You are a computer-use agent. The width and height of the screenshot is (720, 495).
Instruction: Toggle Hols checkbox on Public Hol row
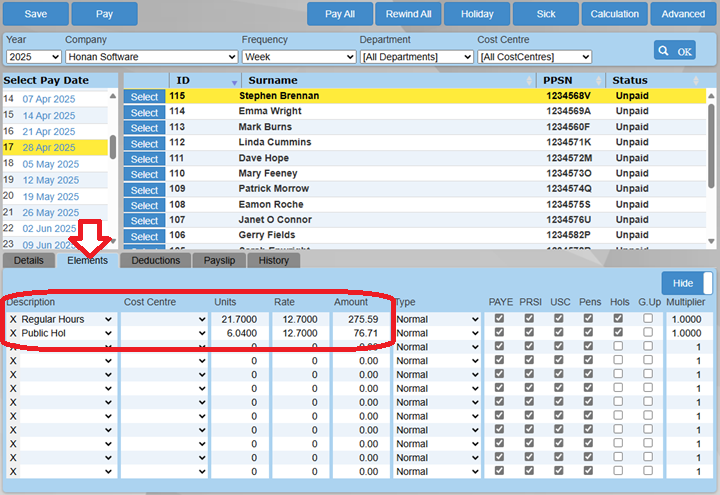click(620, 333)
